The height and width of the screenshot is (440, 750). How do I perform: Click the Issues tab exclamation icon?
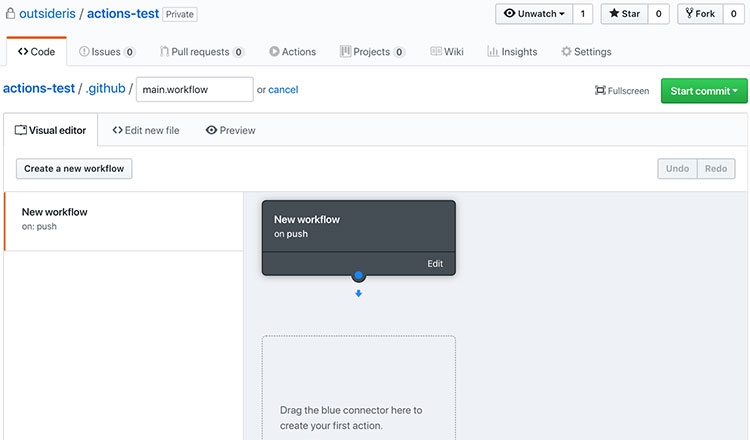coord(84,51)
